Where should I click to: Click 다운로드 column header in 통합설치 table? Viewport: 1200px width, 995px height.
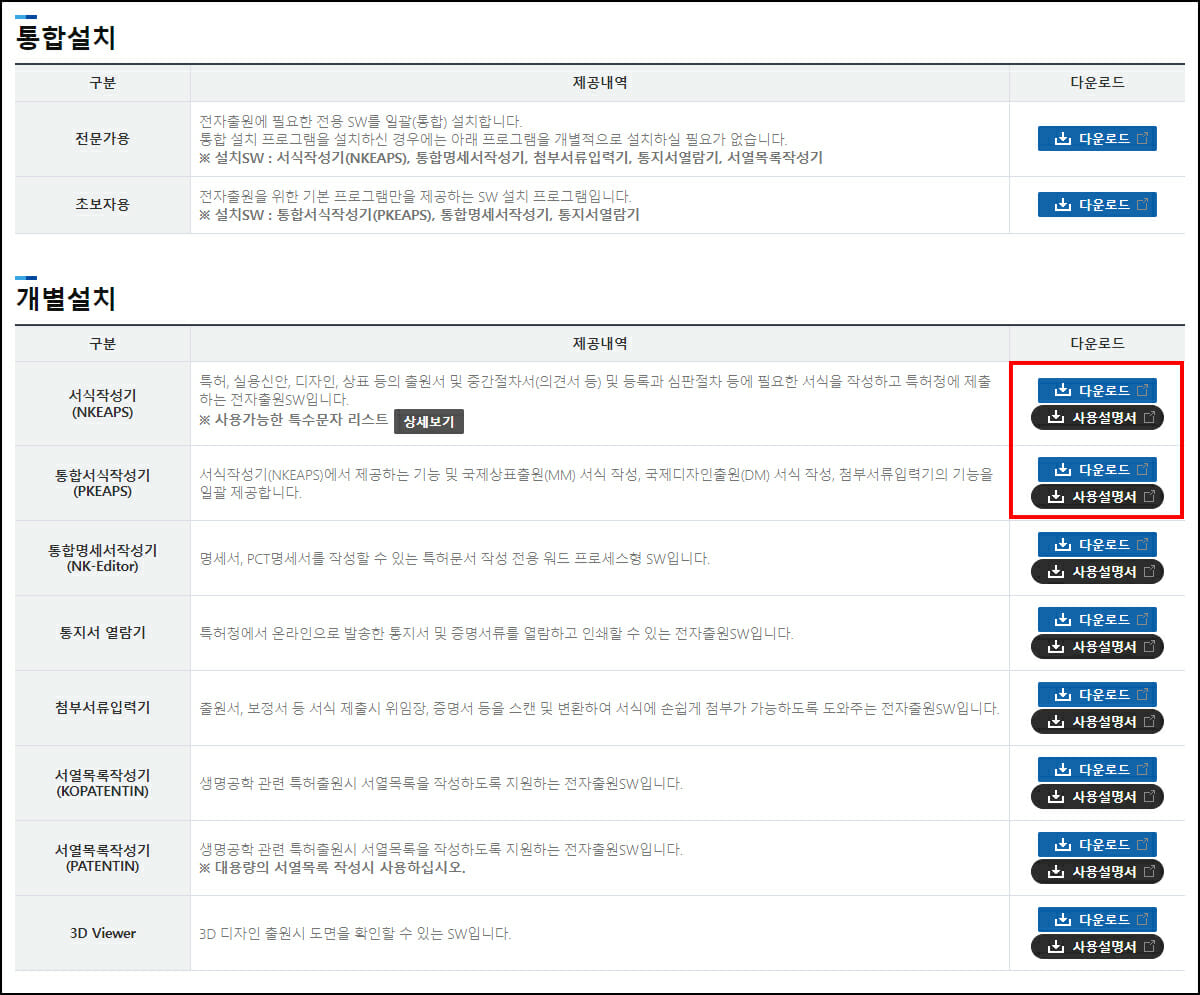1097,83
